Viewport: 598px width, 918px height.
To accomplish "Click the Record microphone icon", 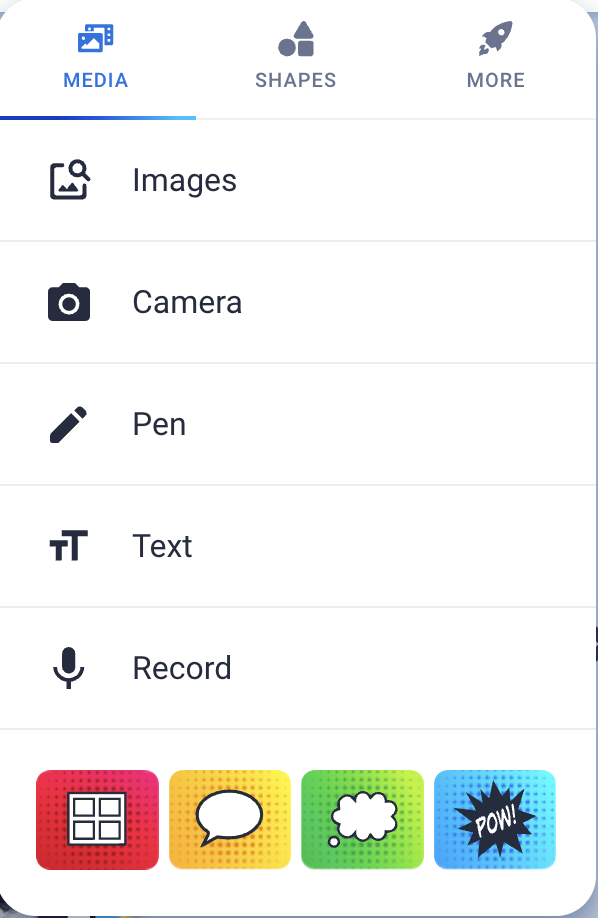I will (68, 668).
